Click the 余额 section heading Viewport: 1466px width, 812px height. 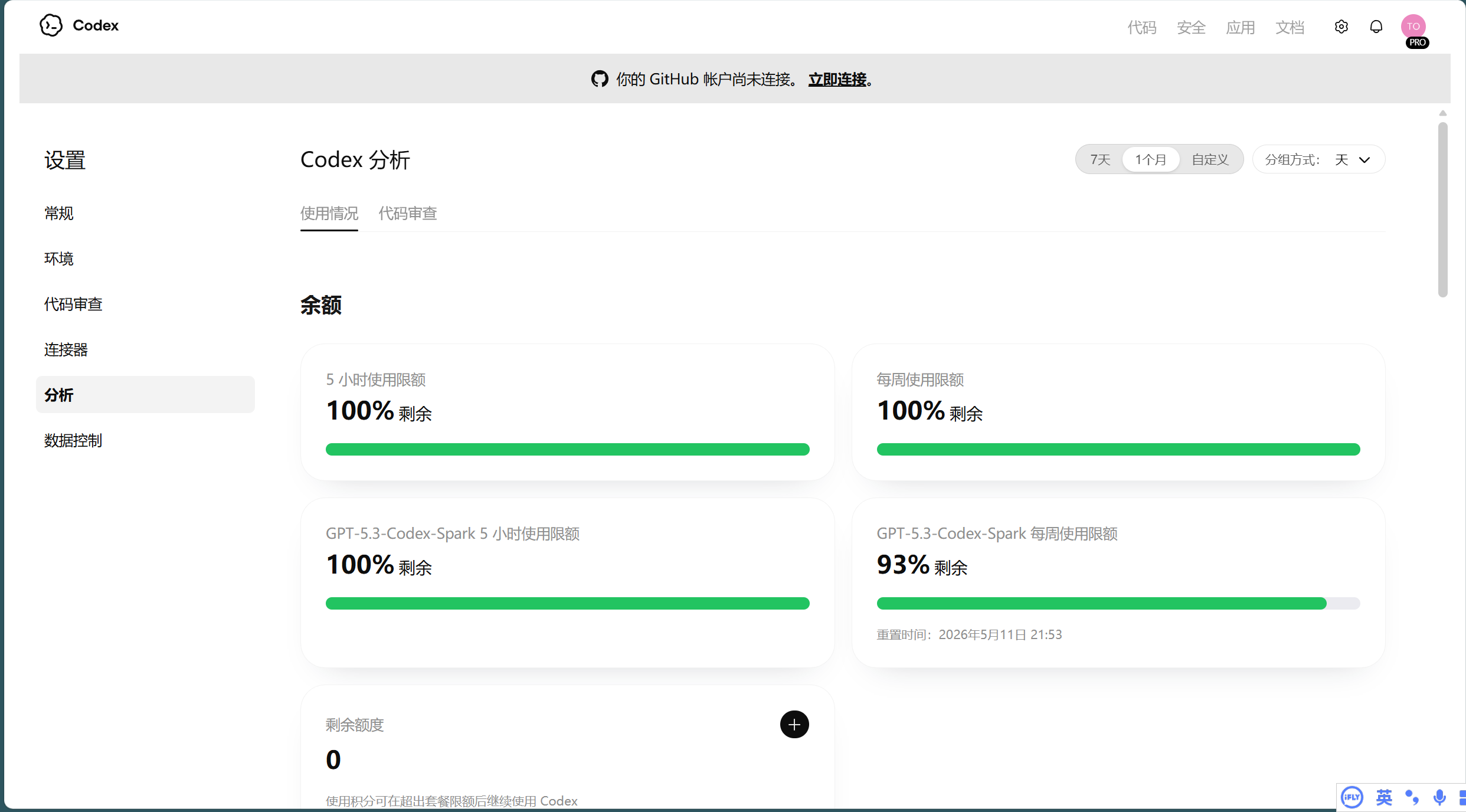pos(321,305)
